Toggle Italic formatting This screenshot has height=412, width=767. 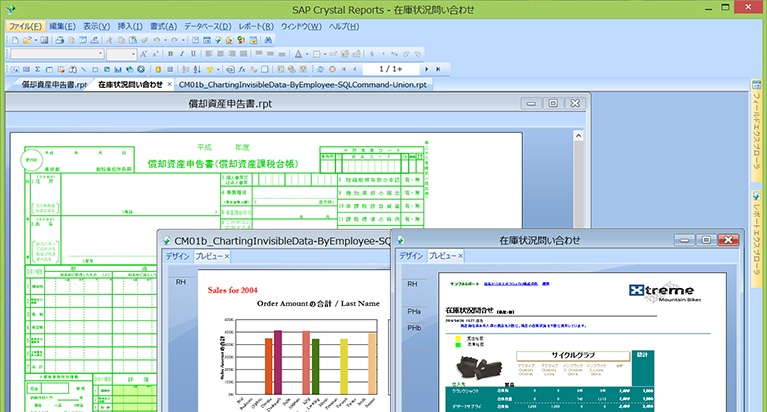point(181,54)
